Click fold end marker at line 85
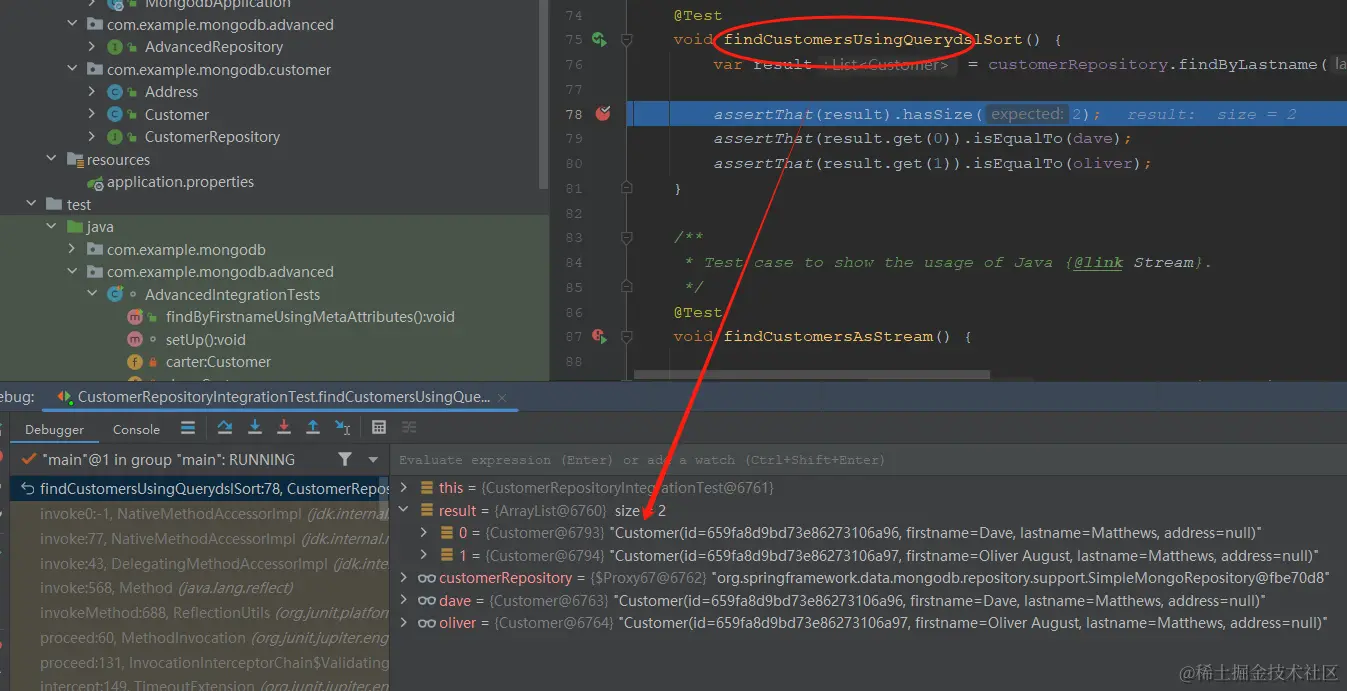The image size is (1347, 691). (627, 287)
